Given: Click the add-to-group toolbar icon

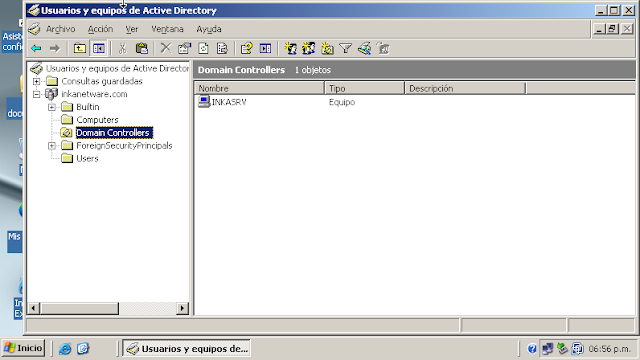Looking at the screenshot, I should click(383, 49).
